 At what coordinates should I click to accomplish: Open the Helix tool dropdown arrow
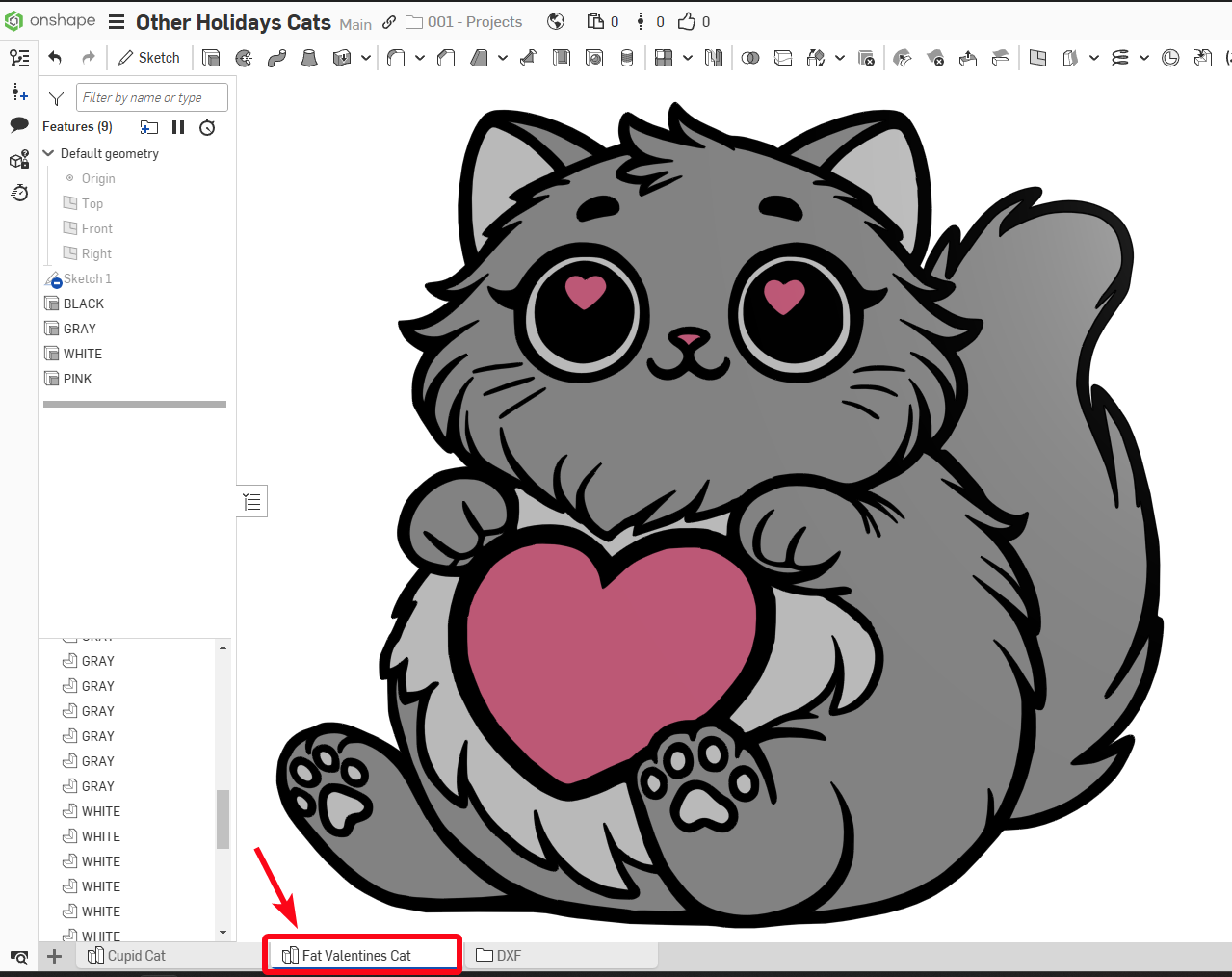pos(1144,58)
